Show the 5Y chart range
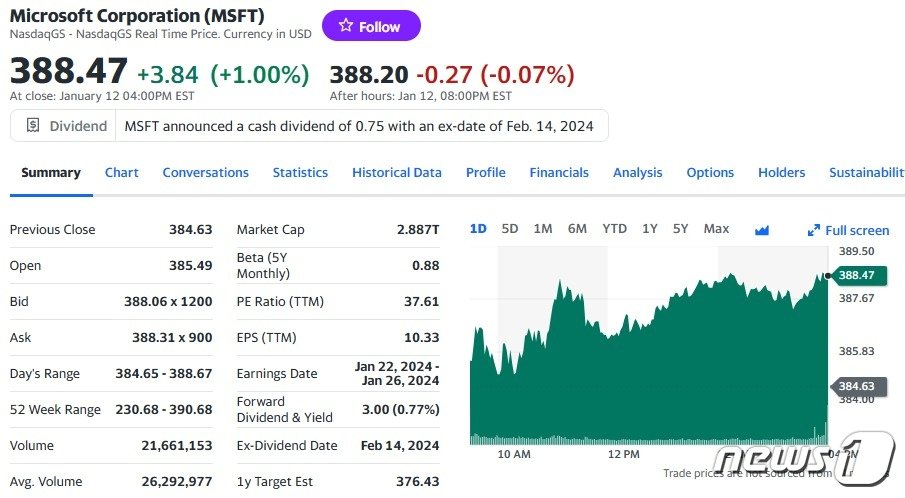 click(x=681, y=229)
